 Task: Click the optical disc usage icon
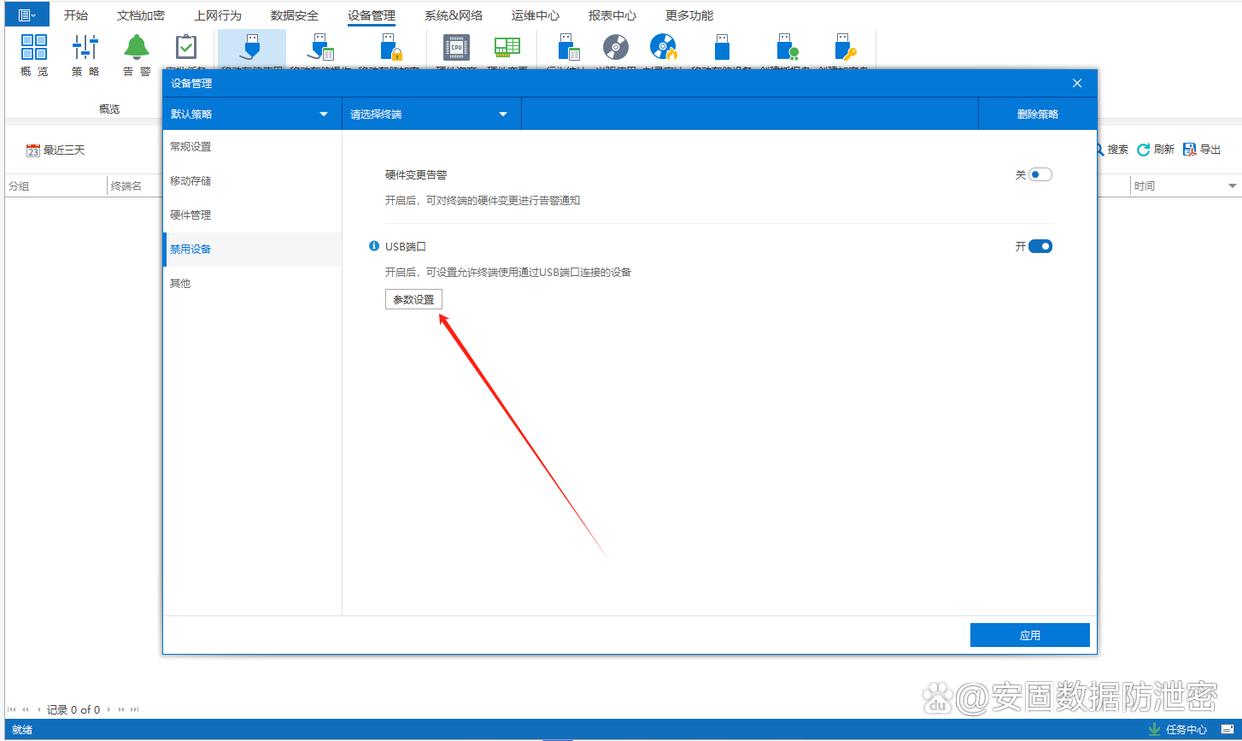coord(616,47)
